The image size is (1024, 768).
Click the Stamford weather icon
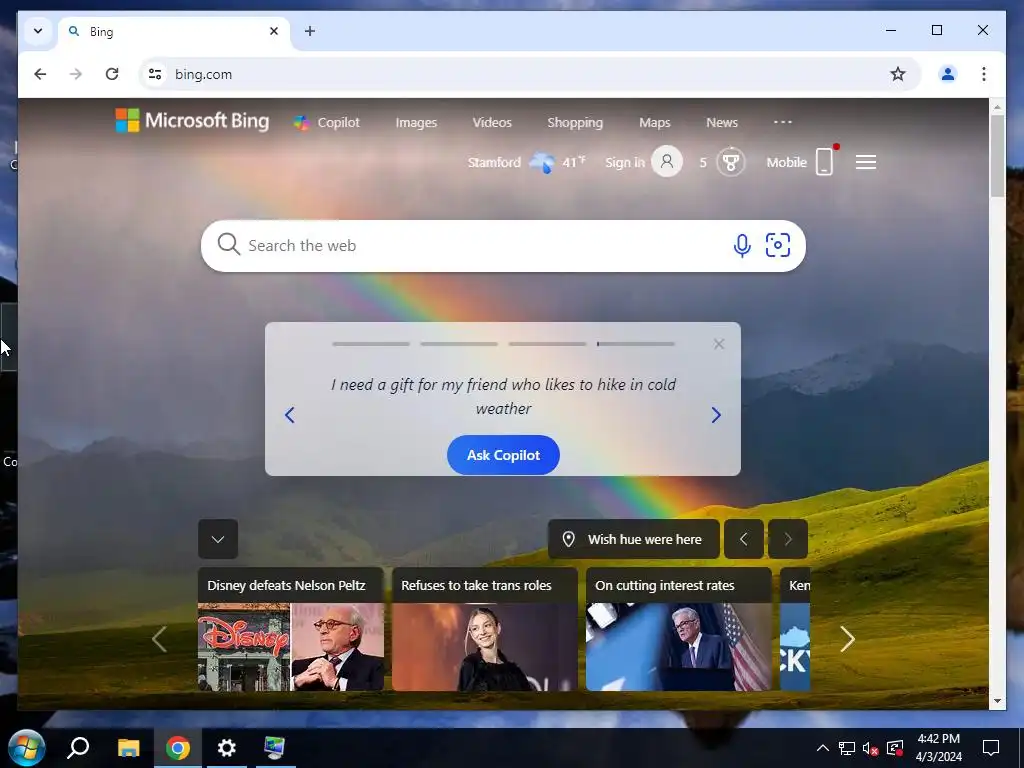[541, 162]
